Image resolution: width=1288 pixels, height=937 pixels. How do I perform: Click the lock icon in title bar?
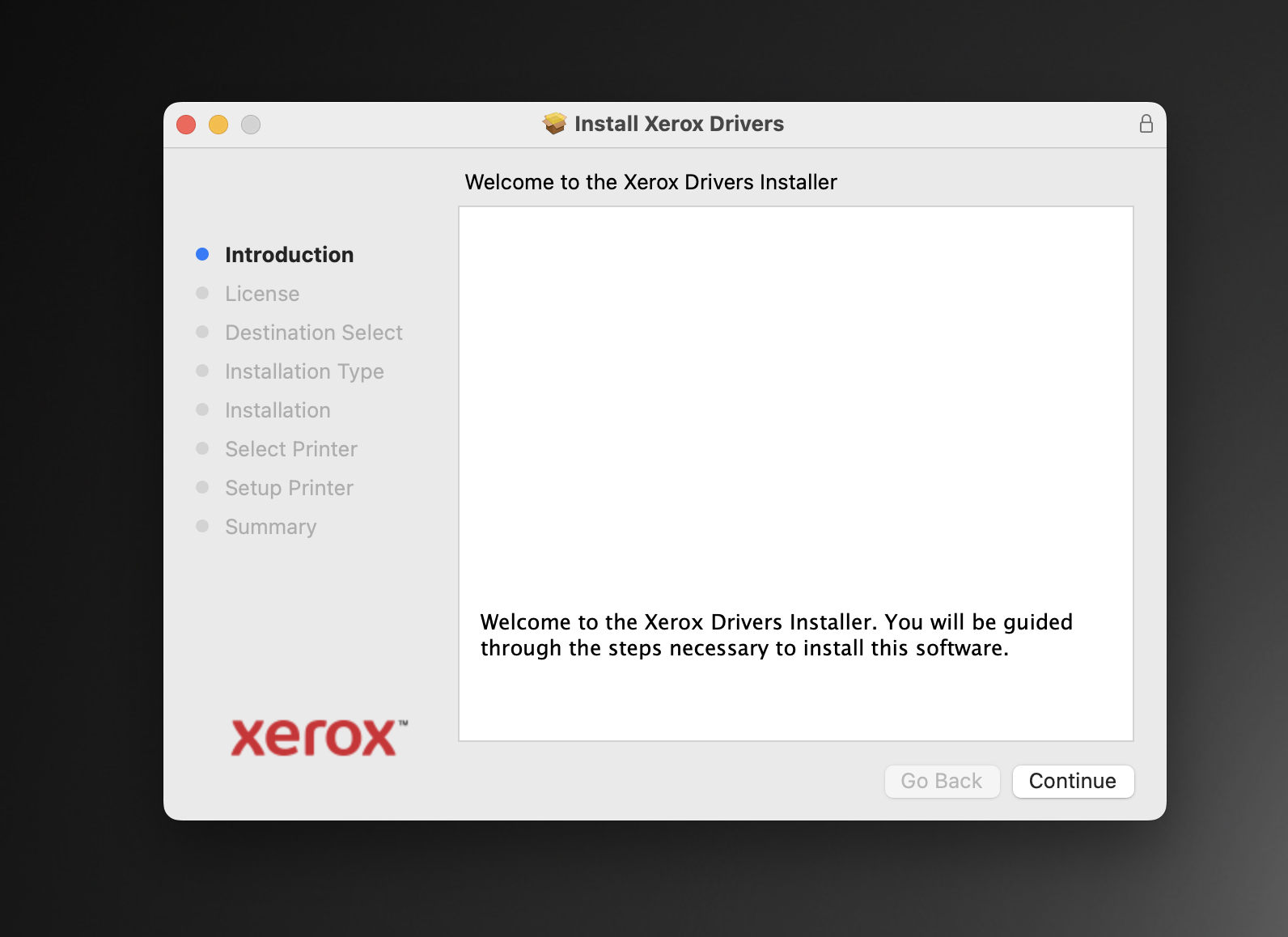pos(1146,124)
